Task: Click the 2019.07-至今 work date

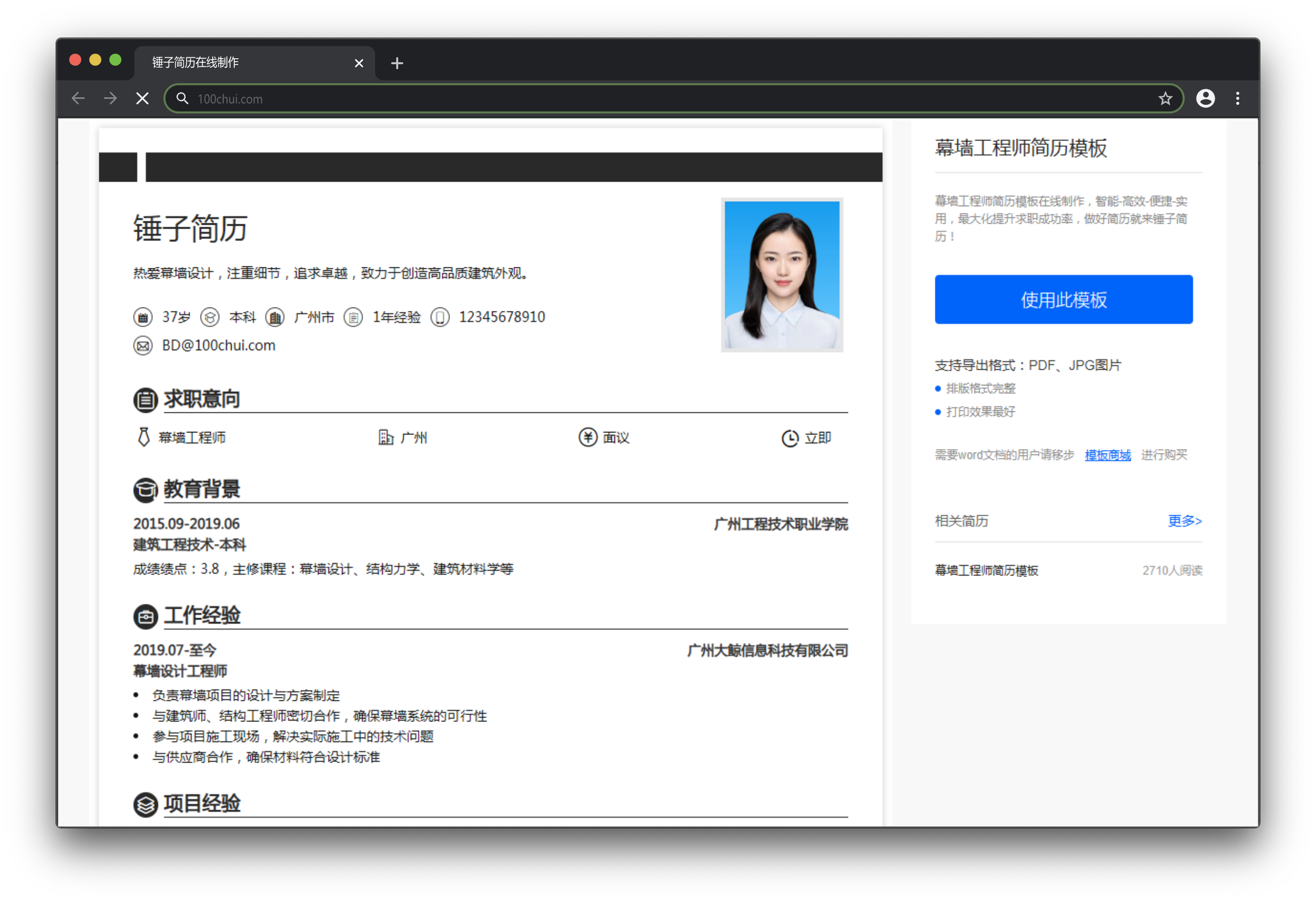Action: click(x=175, y=651)
